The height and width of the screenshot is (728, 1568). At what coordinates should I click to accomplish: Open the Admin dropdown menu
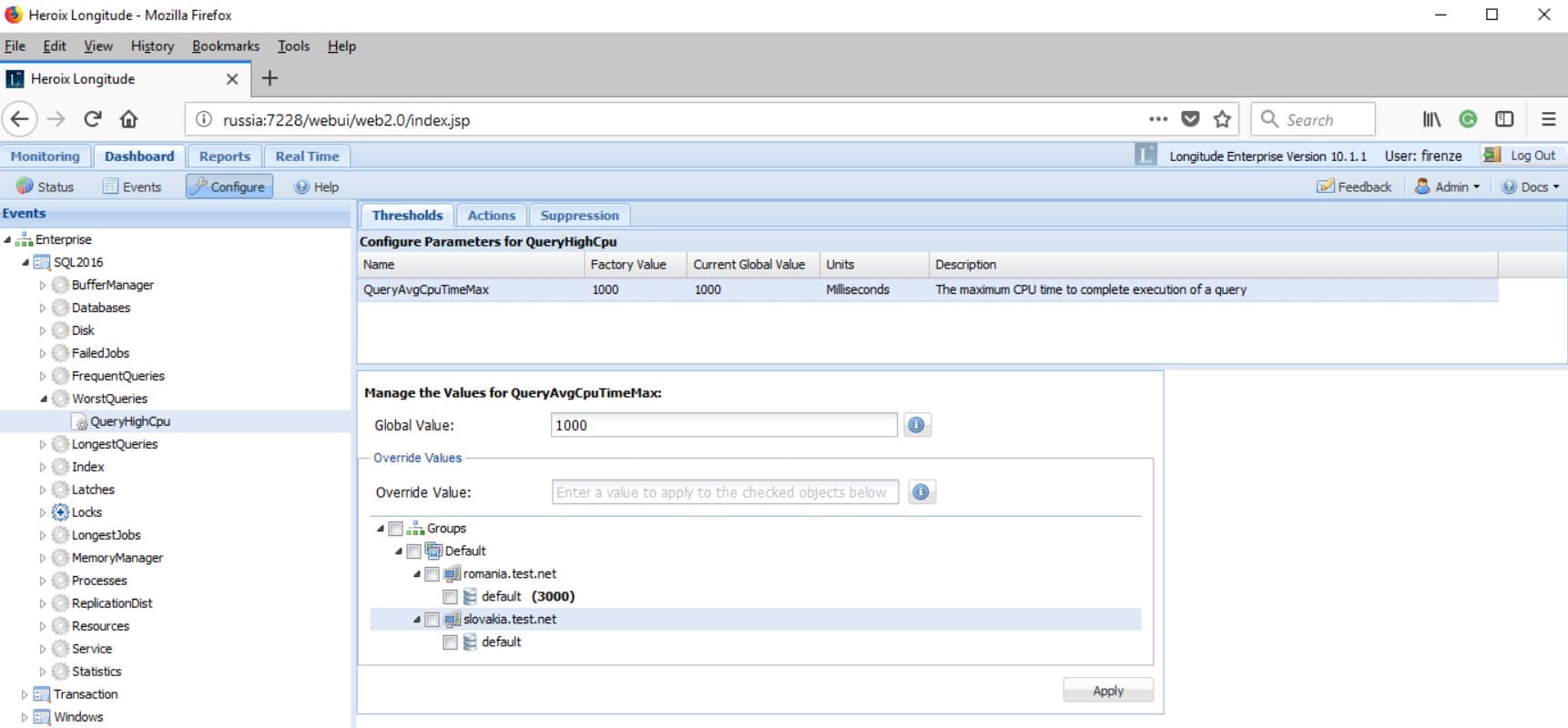[1447, 187]
